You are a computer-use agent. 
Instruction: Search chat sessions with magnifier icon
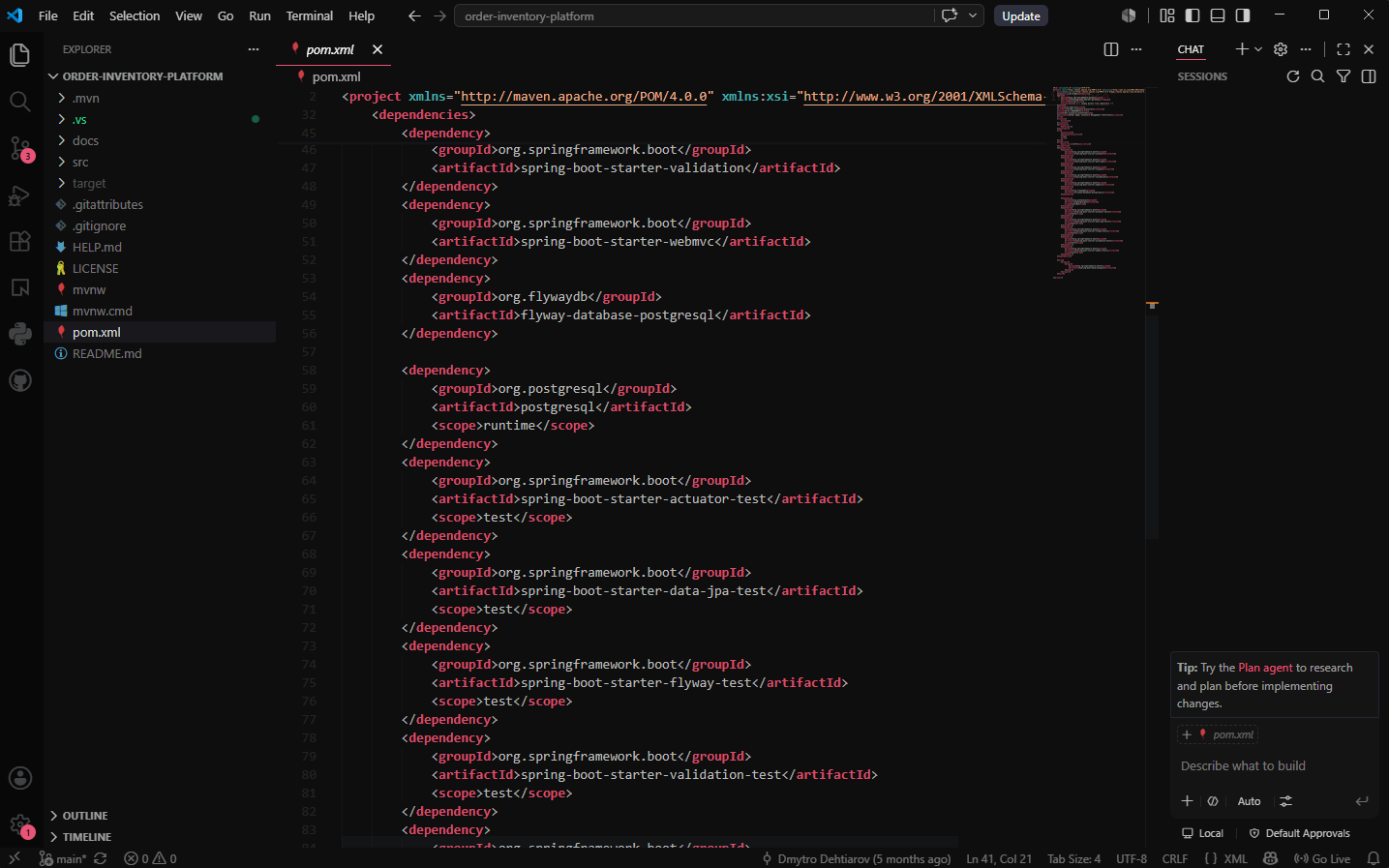[x=1317, y=76]
